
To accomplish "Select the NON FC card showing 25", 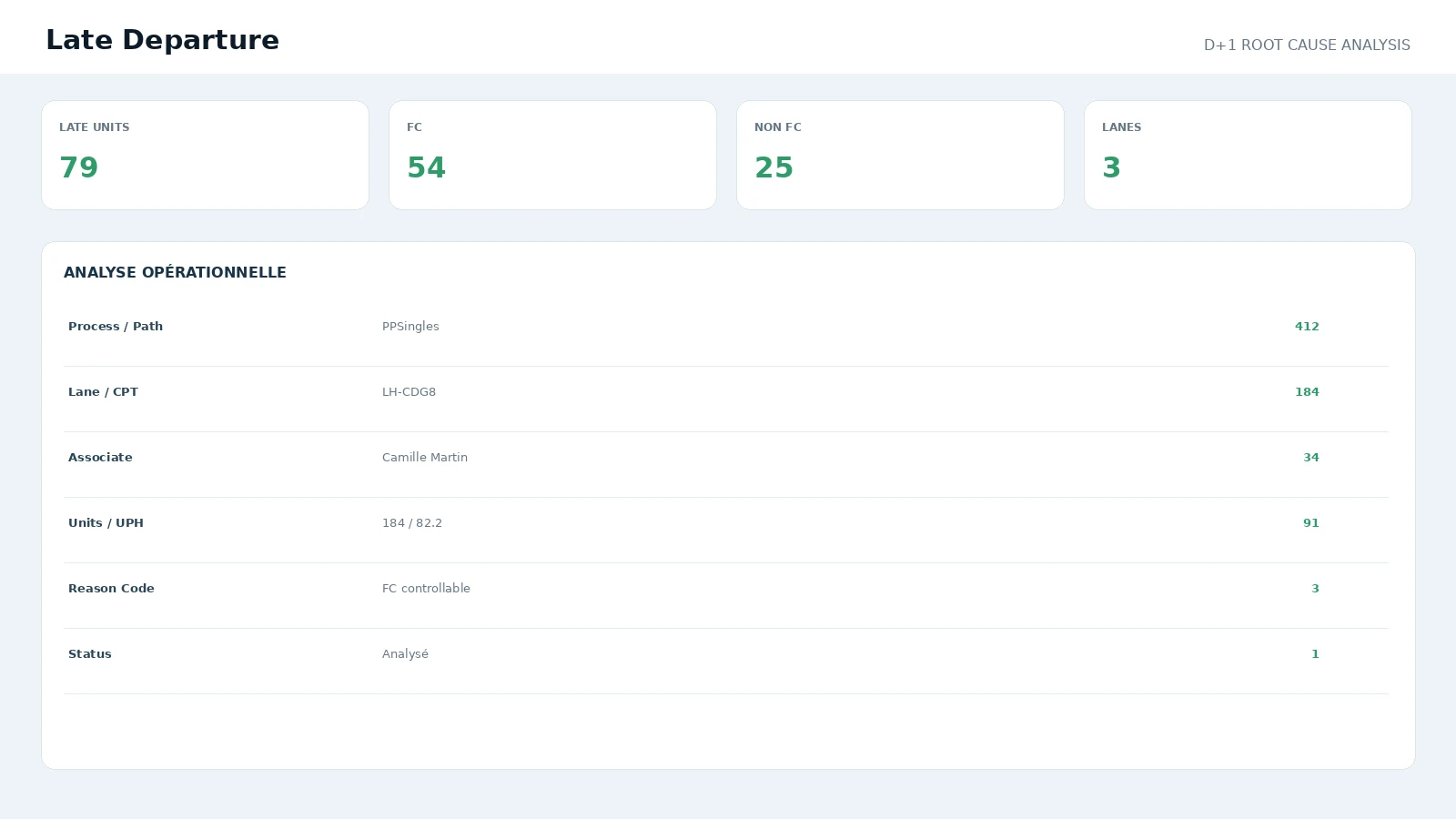I will tap(900, 155).
